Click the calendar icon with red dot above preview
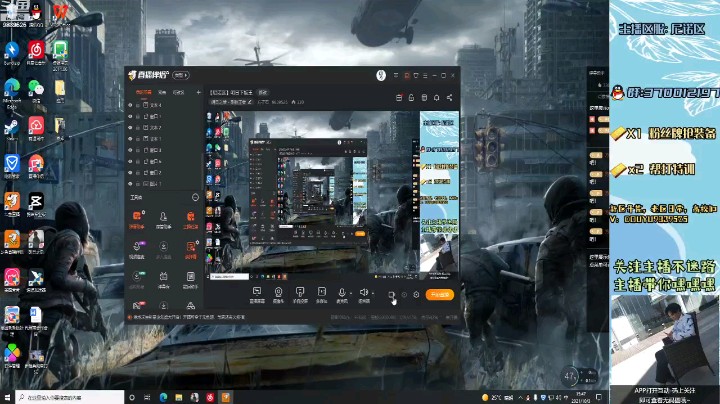720x404 pixels. [x=399, y=97]
